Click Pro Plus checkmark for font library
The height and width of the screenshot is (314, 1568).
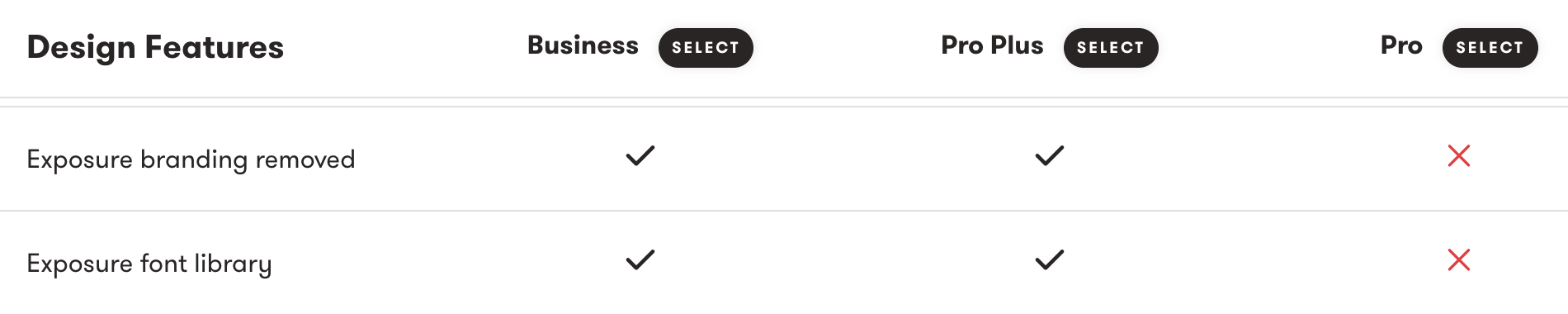[x=1050, y=260]
